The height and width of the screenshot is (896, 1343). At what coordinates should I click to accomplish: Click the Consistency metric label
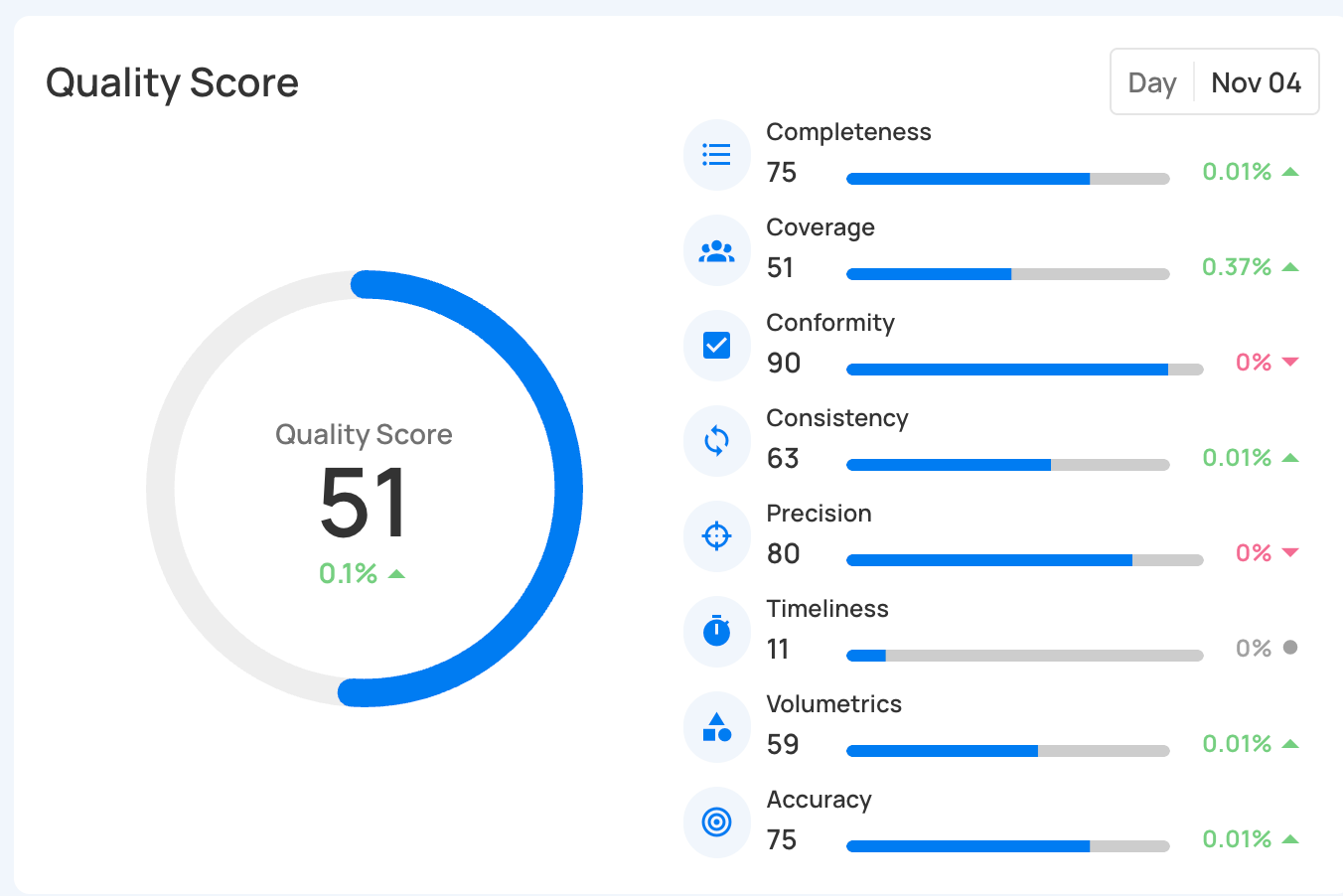[x=836, y=418]
